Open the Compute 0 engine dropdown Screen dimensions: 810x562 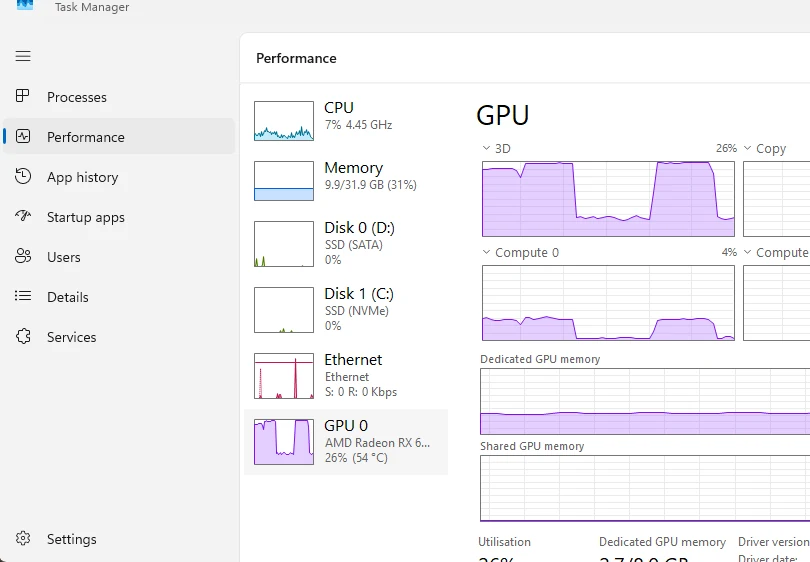[x=486, y=252]
